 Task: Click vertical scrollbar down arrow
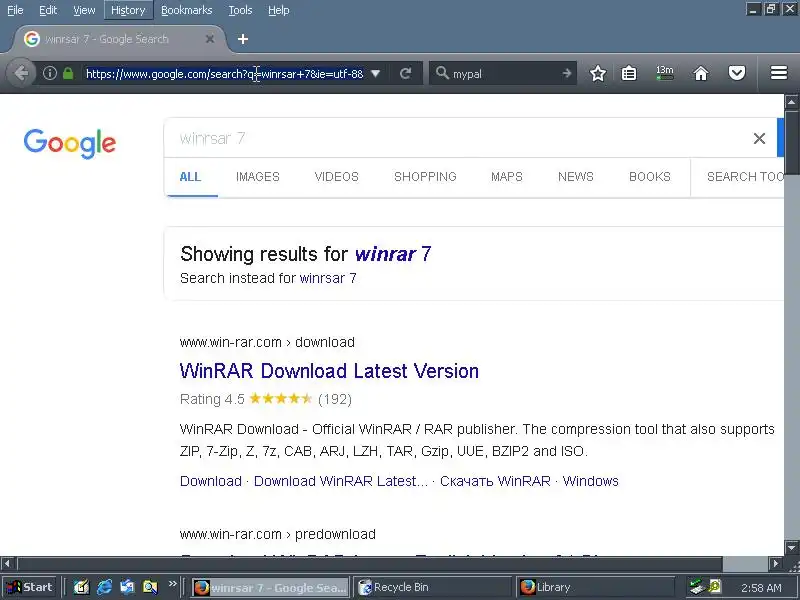click(x=791, y=547)
